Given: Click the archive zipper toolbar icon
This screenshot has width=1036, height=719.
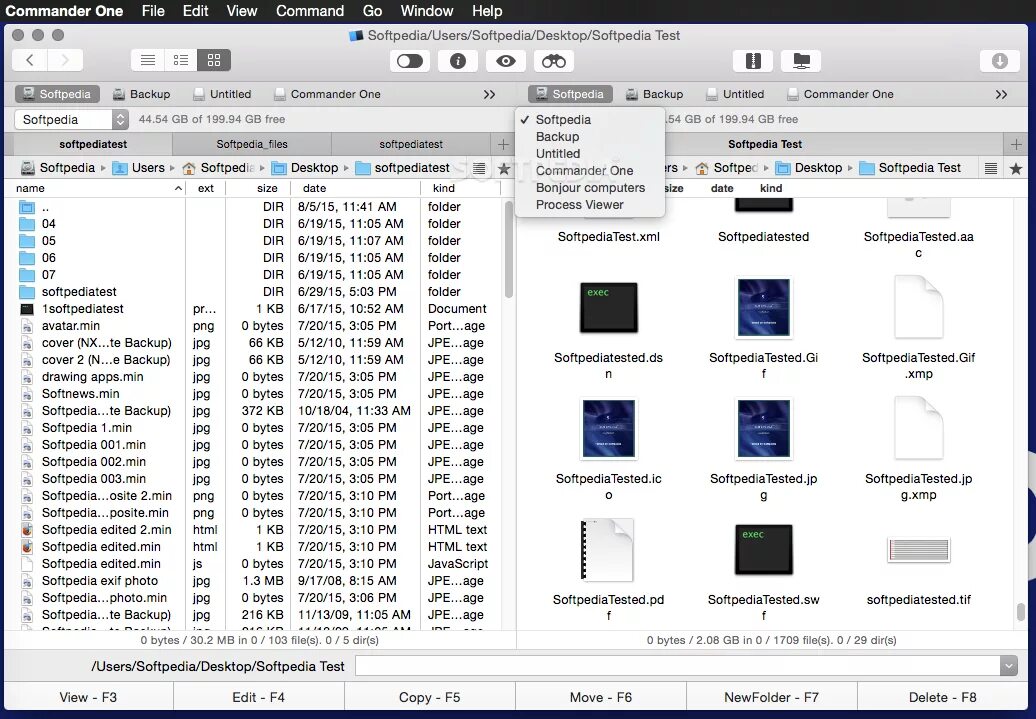Looking at the screenshot, I should click(753, 61).
